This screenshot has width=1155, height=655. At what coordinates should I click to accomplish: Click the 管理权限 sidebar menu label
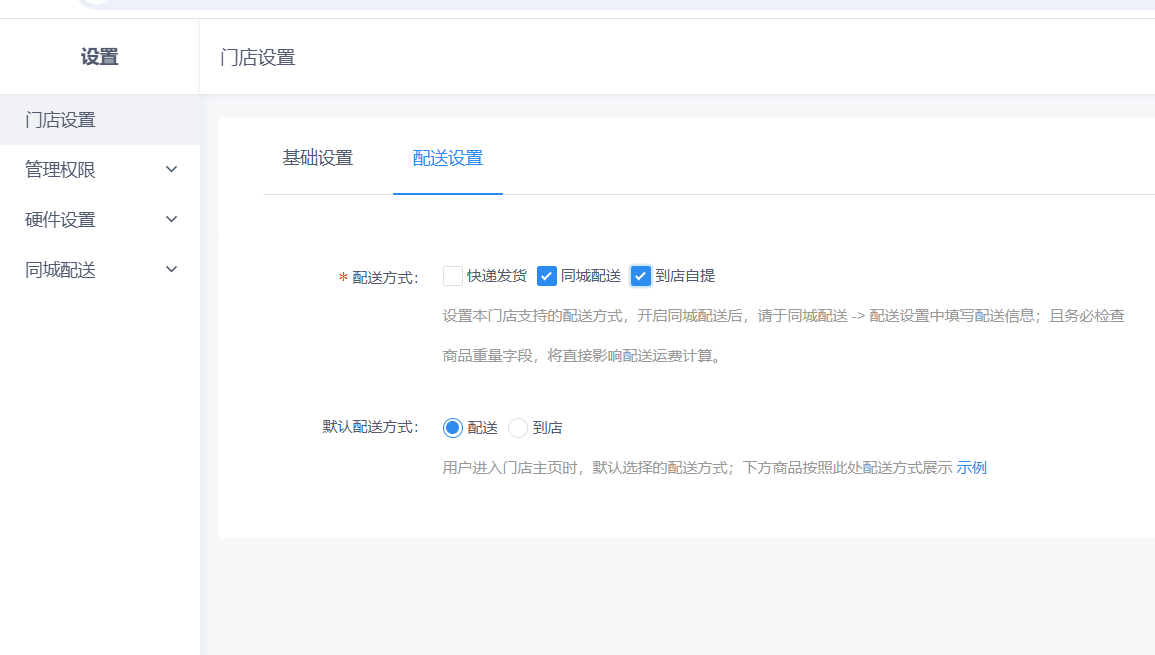point(60,170)
